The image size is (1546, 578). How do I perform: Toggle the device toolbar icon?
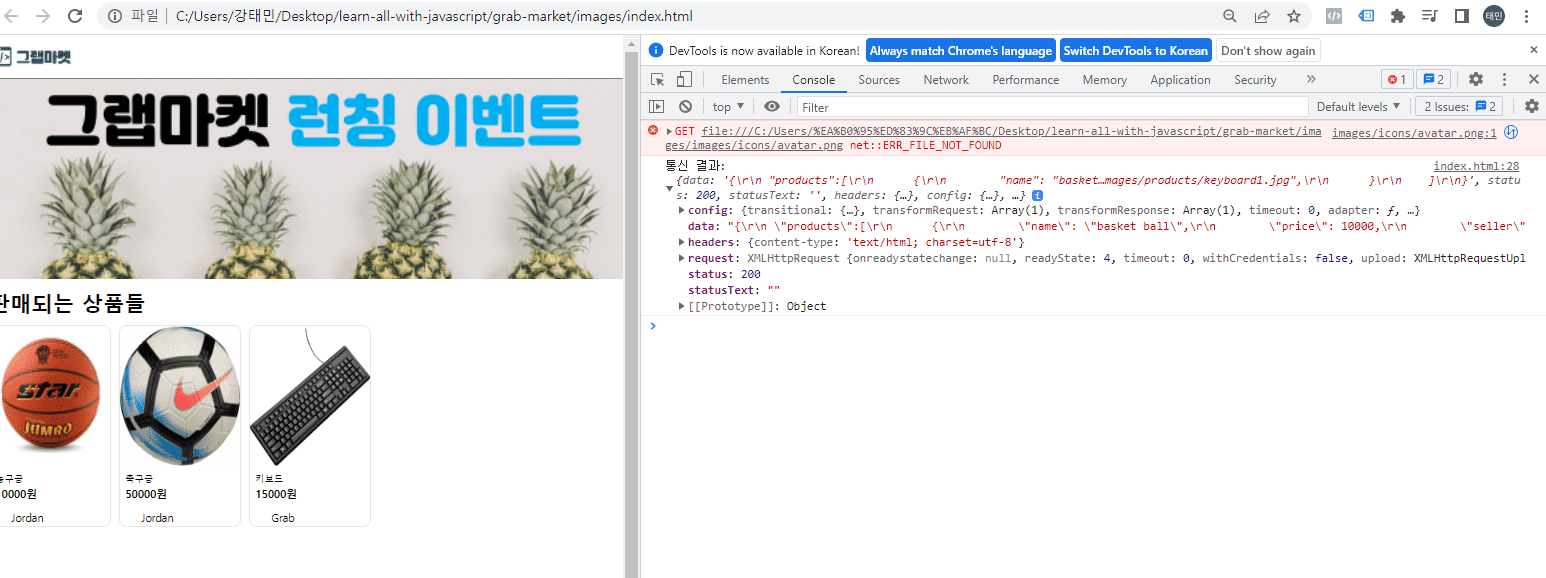pyautogui.click(x=684, y=79)
